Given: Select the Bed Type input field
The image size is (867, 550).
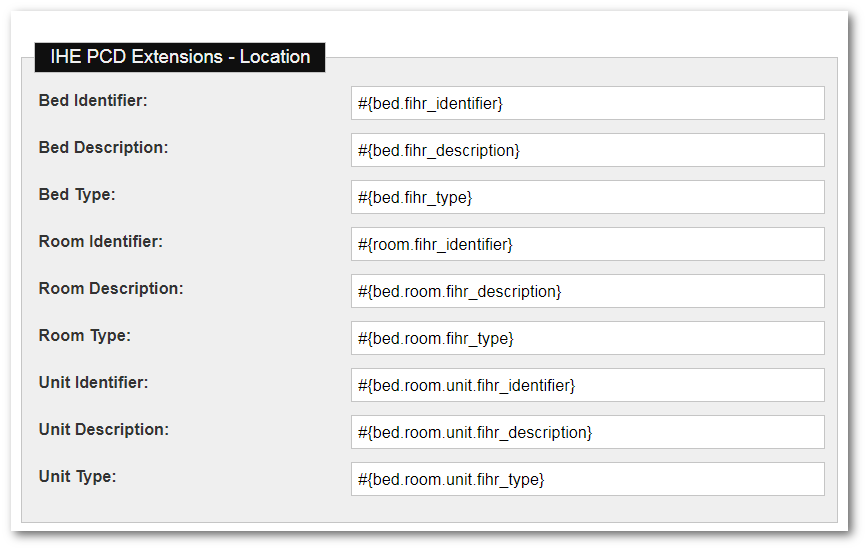Looking at the screenshot, I should pyautogui.click(x=587, y=197).
